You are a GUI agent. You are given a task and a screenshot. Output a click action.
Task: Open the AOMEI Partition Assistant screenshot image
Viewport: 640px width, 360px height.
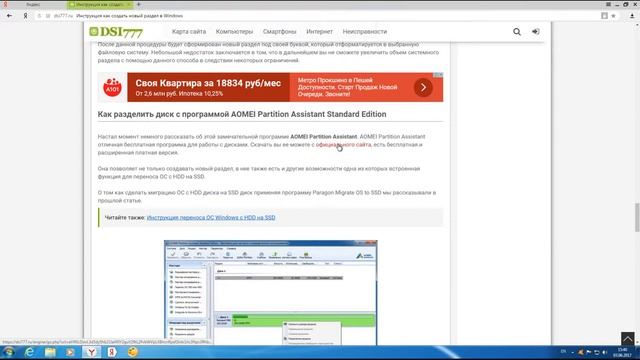pyautogui.click(x=271, y=293)
